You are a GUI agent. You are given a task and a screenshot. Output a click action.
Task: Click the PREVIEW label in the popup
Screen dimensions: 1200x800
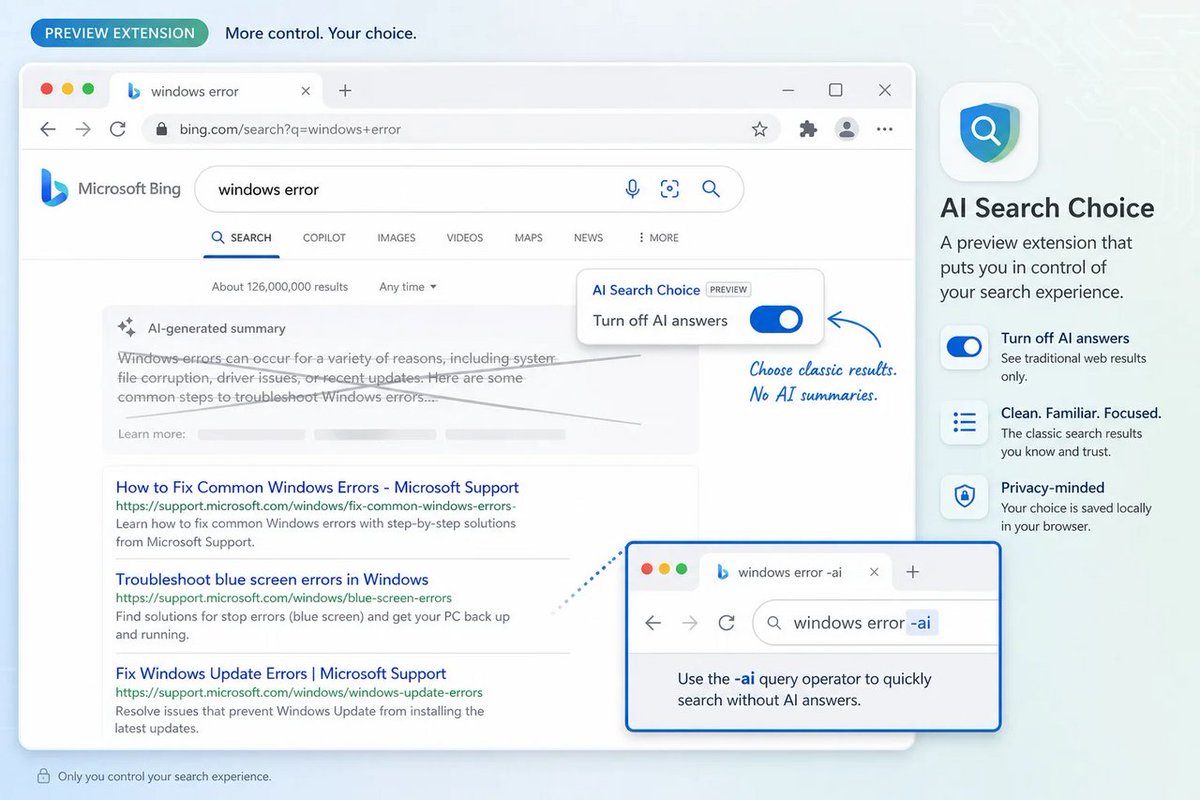tap(729, 290)
